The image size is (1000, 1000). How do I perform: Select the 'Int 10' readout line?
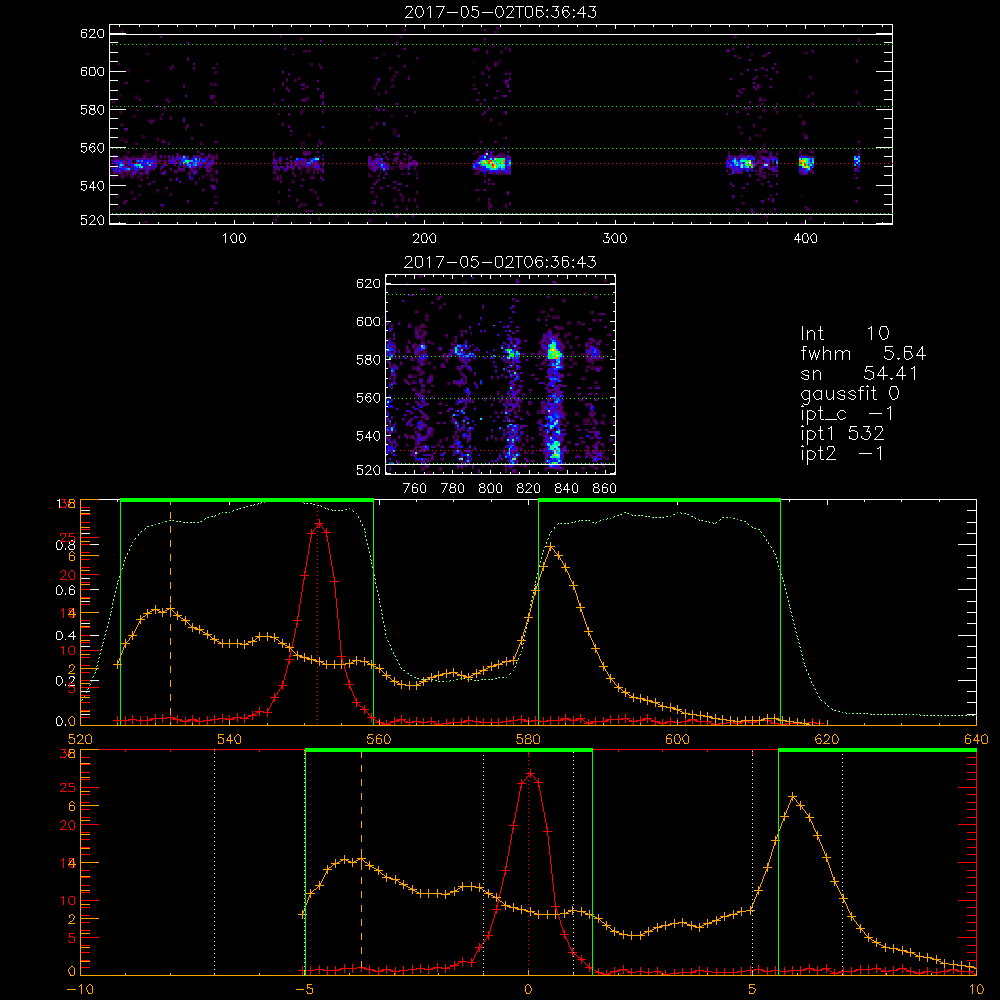pyautogui.click(x=845, y=334)
